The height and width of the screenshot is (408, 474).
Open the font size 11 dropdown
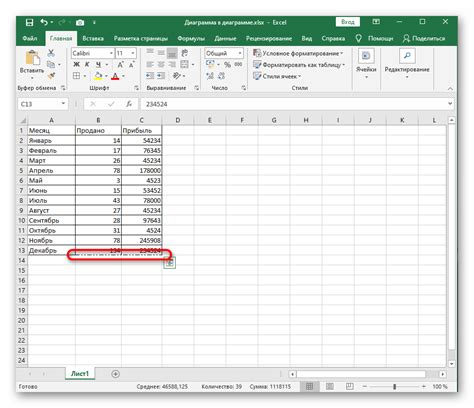click(133, 53)
